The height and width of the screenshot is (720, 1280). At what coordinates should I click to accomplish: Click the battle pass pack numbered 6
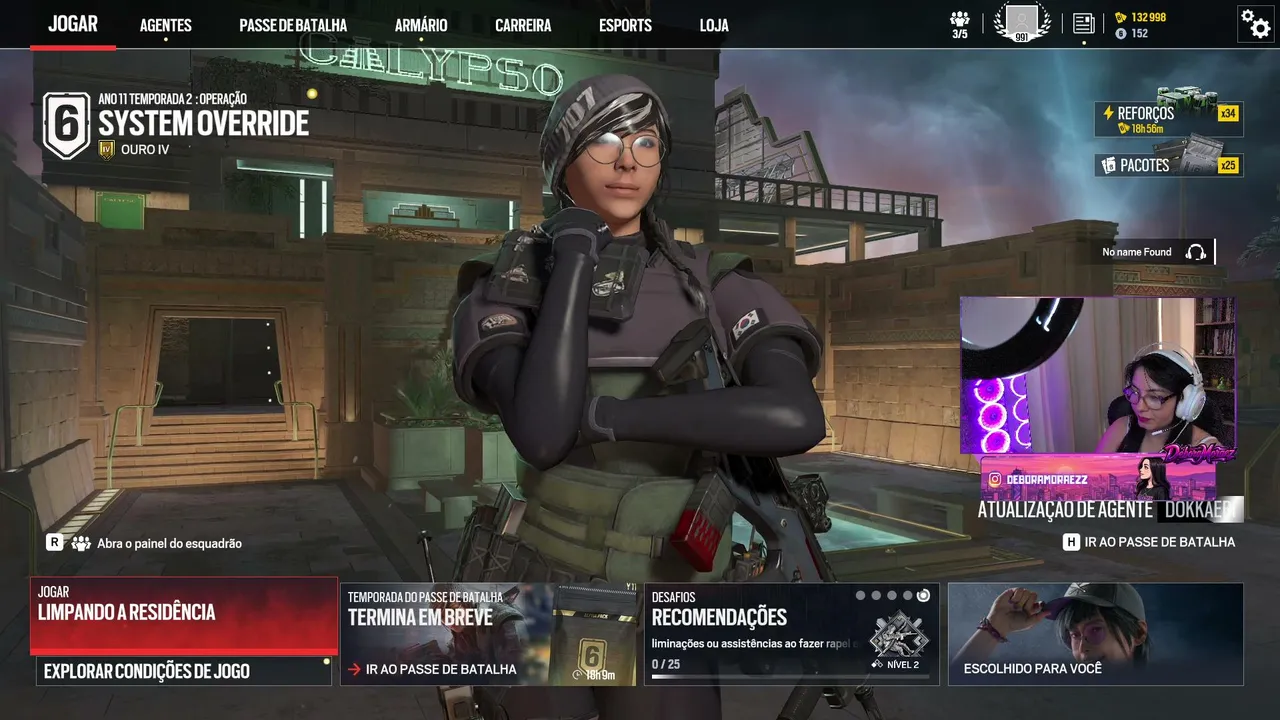(593, 635)
